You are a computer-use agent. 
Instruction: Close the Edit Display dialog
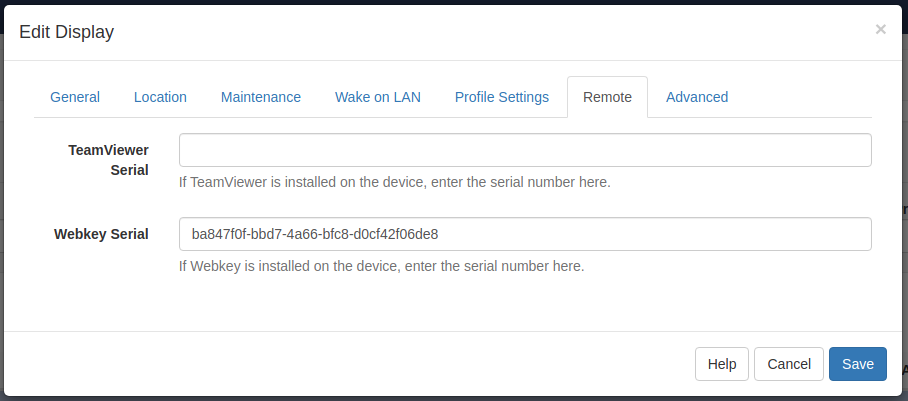(880, 30)
